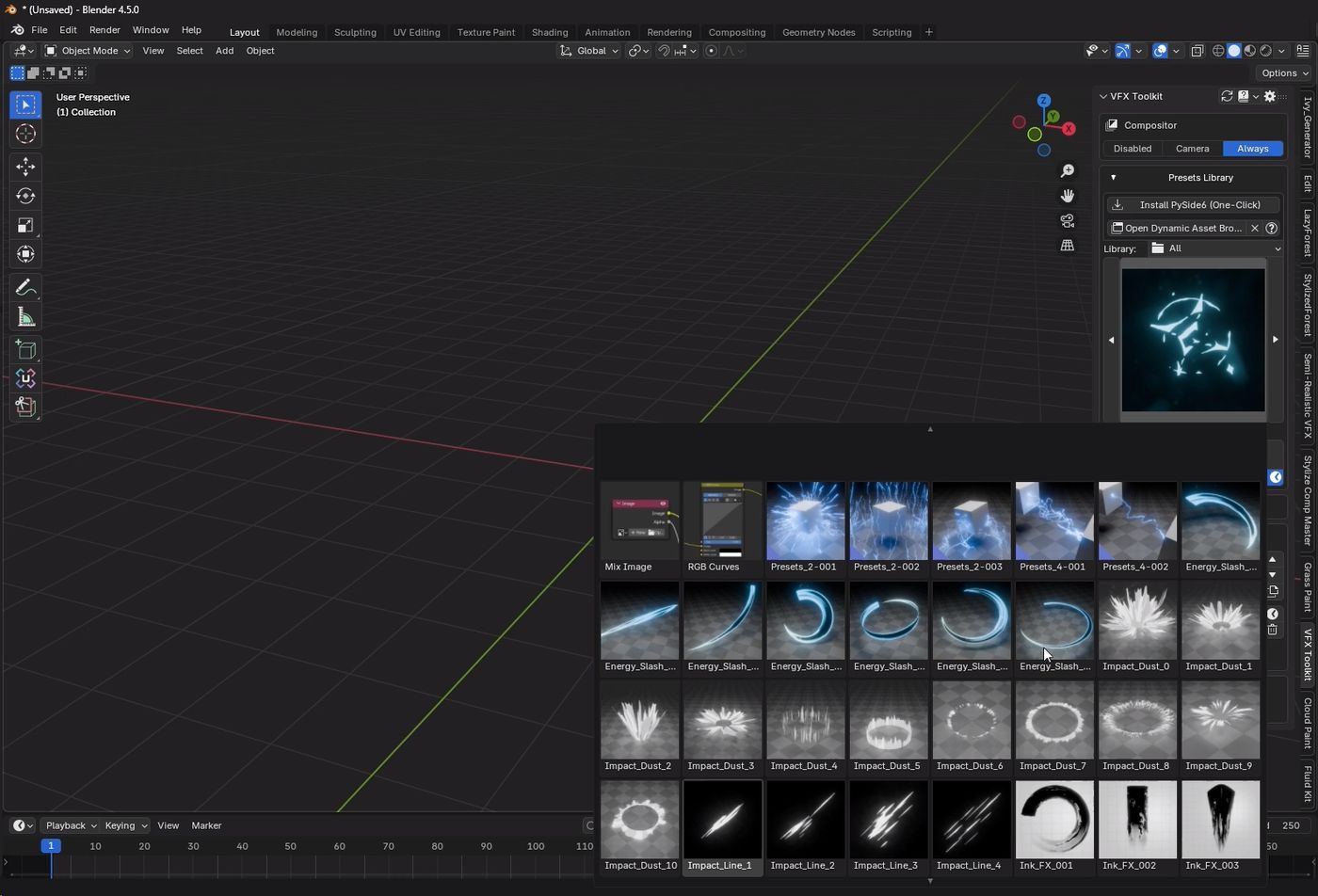Choose the Annotate tool

pos(25,287)
